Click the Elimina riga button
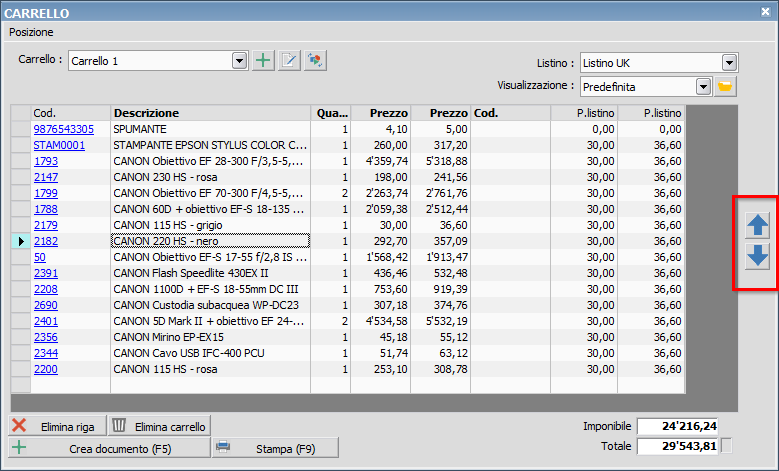Image resolution: width=779 pixels, height=471 pixels. coord(57,426)
